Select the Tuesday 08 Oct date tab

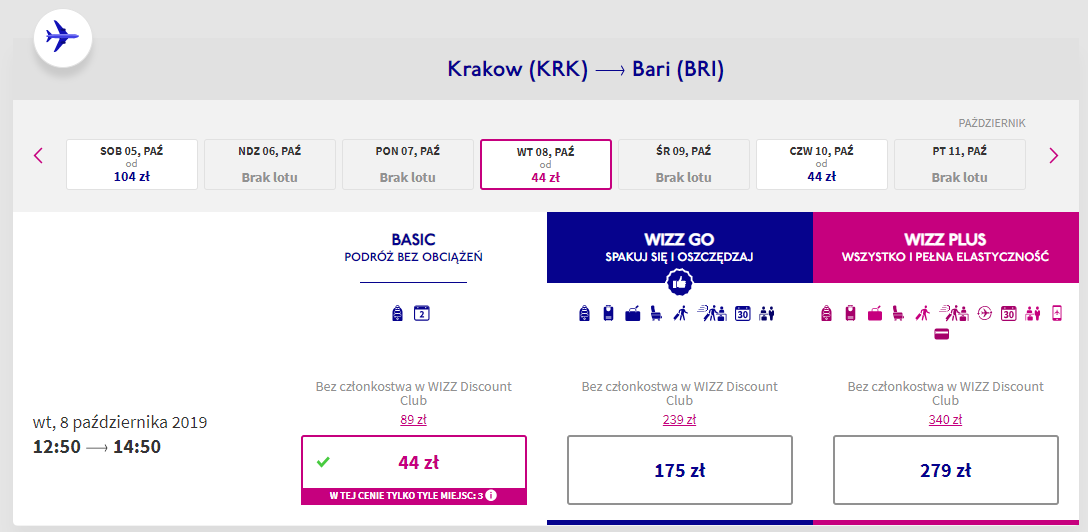click(546, 164)
